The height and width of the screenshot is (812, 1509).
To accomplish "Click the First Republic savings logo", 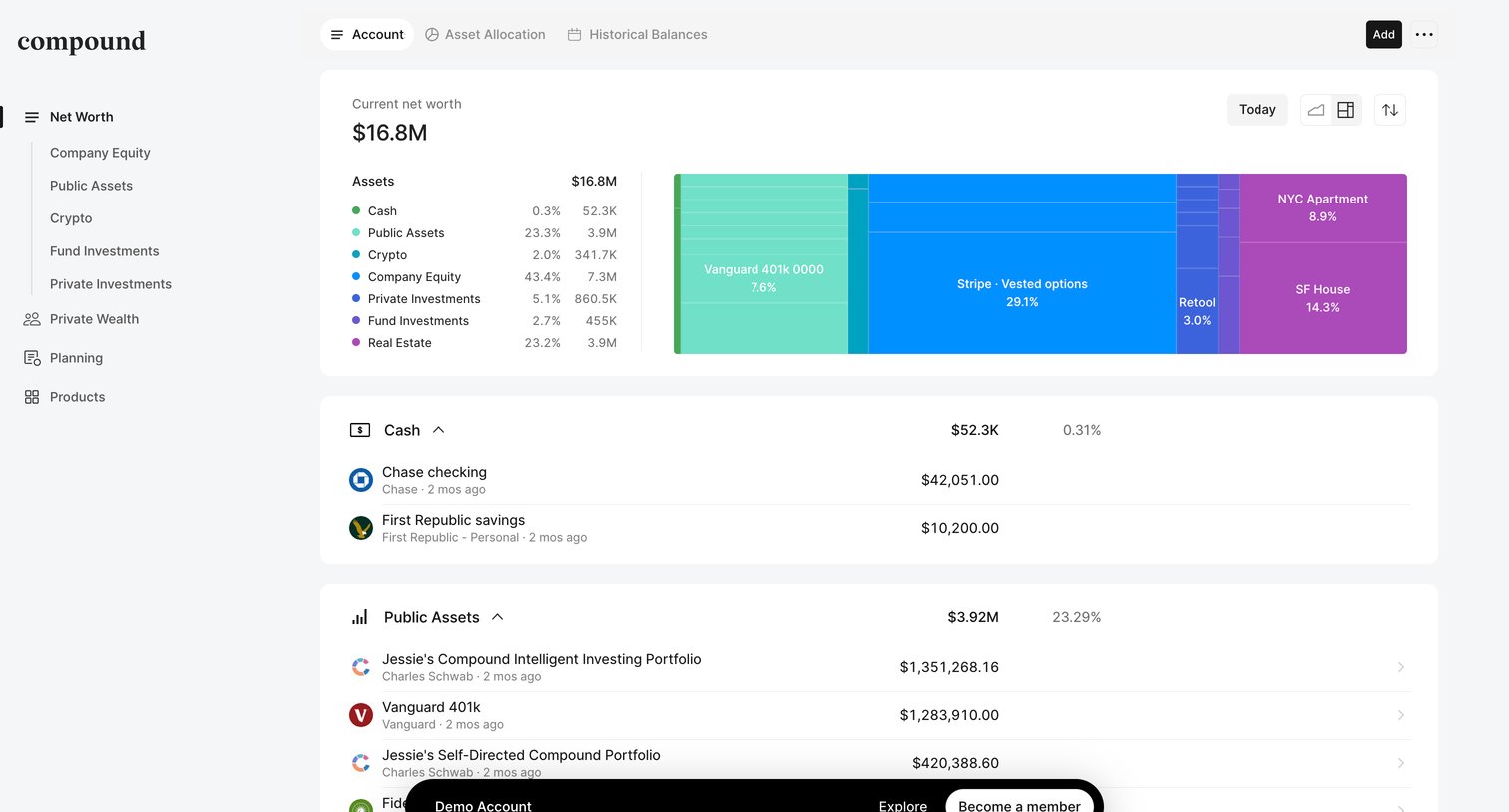I will 361,528.
